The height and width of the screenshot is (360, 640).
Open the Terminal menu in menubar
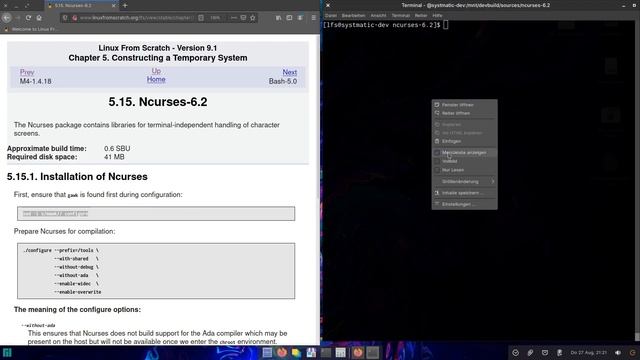(401, 16)
